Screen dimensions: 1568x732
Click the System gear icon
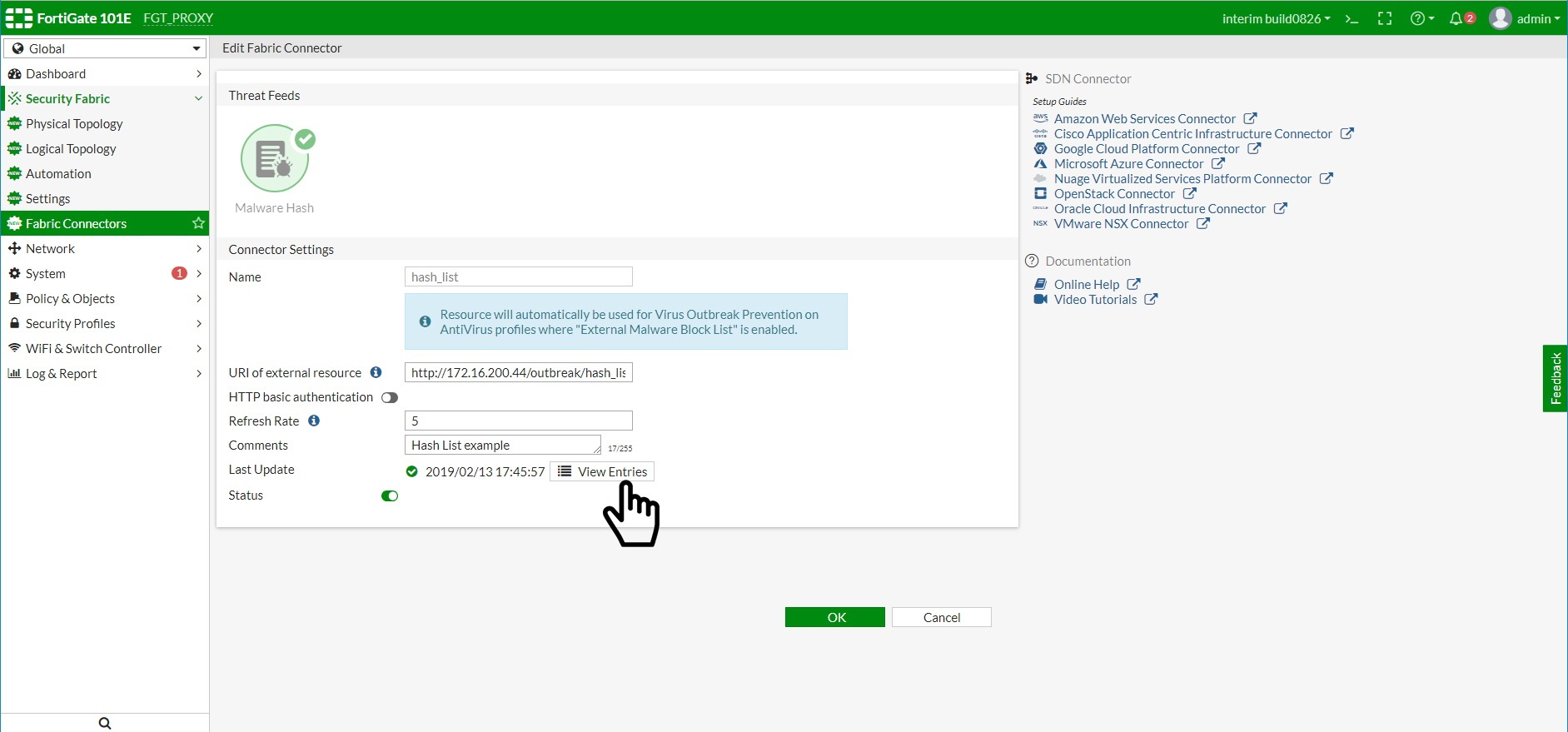click(x=14, y=273)
